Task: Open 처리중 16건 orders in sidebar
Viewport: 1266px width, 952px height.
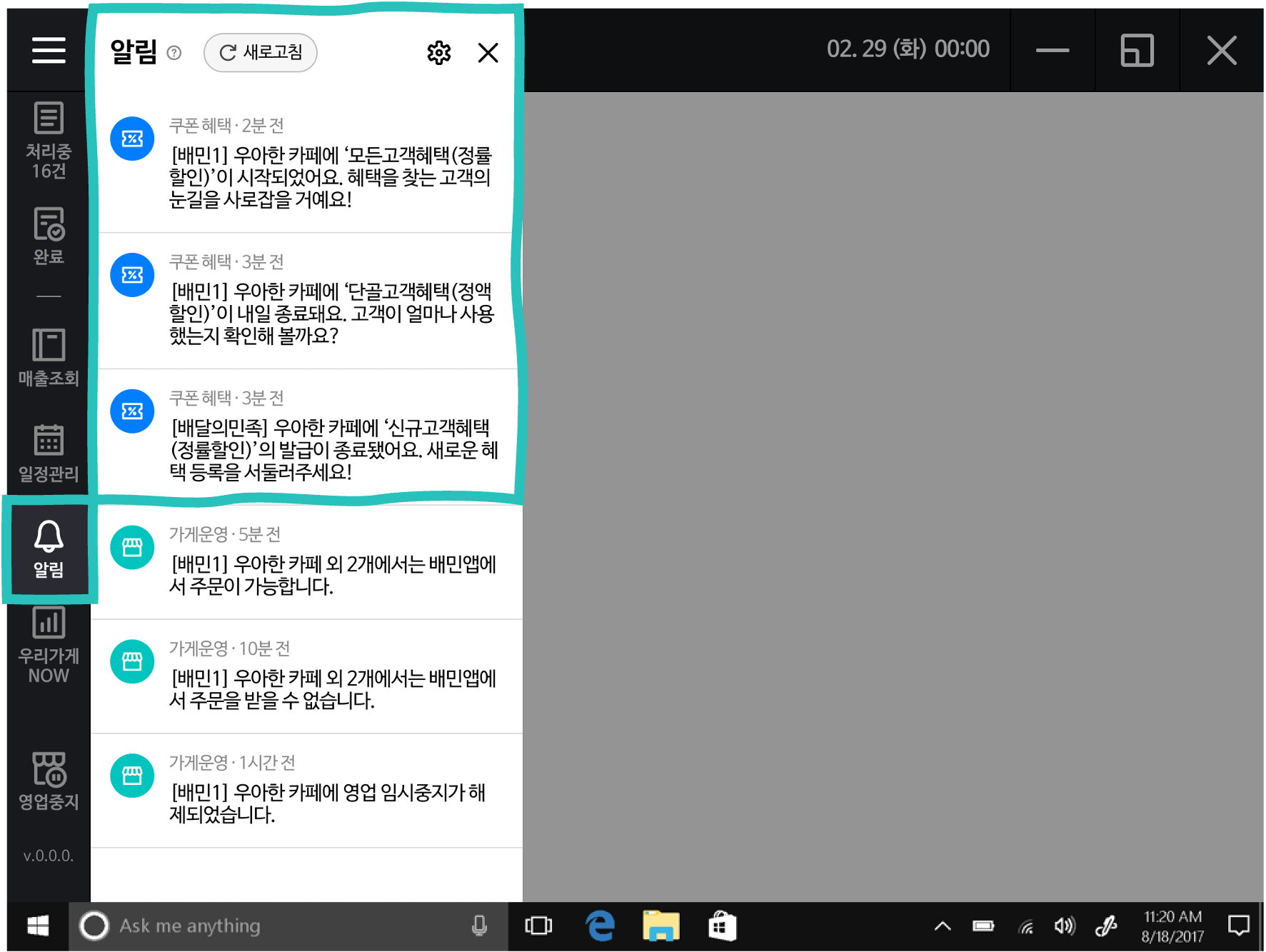Action: click(x=49, y=140)
